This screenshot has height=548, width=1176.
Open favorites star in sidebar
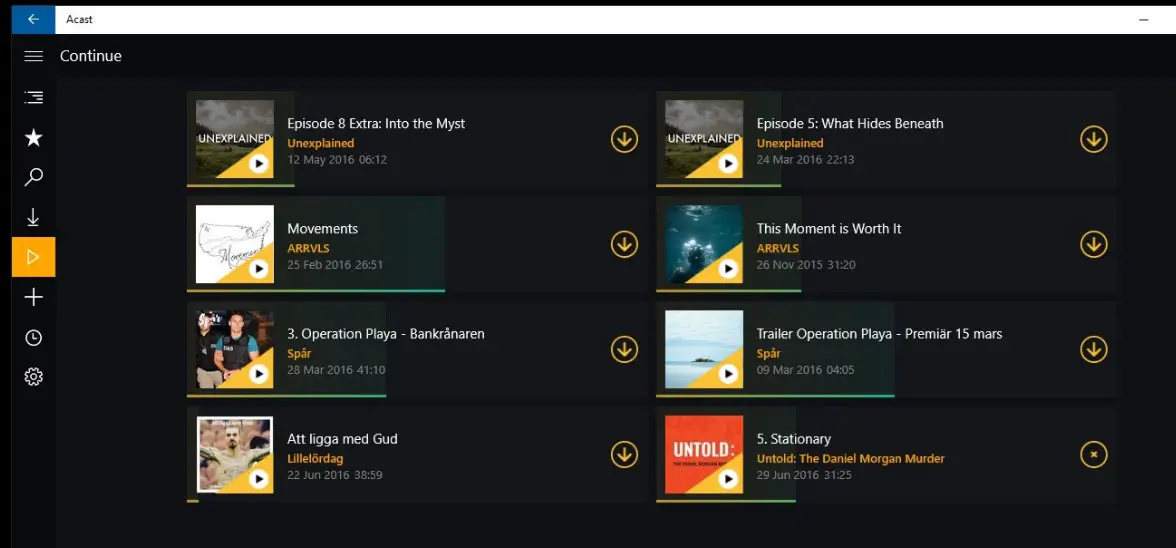34,137
